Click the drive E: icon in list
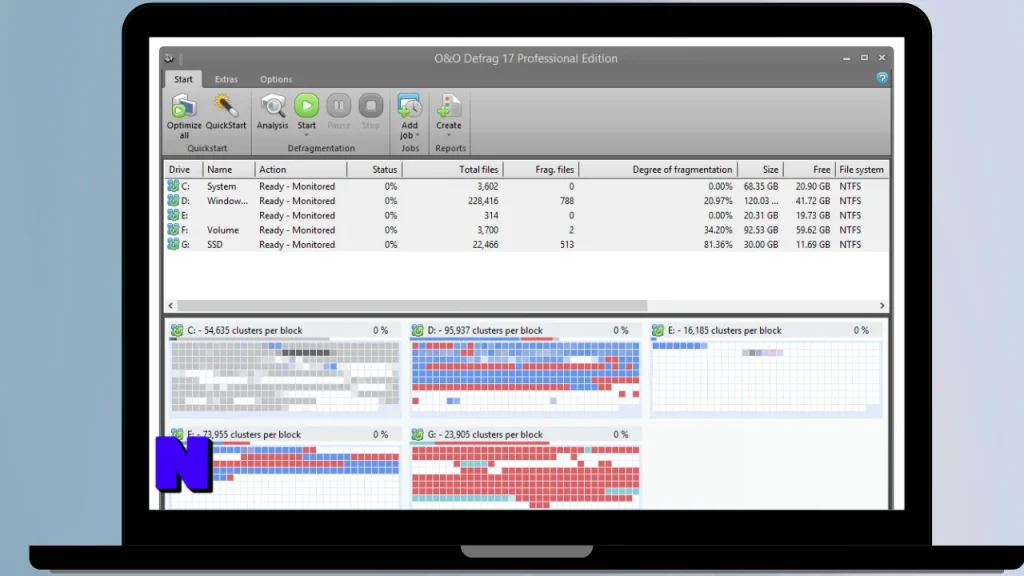Image resolution: width=1024 pixels, height=576 pixels. 173,215
